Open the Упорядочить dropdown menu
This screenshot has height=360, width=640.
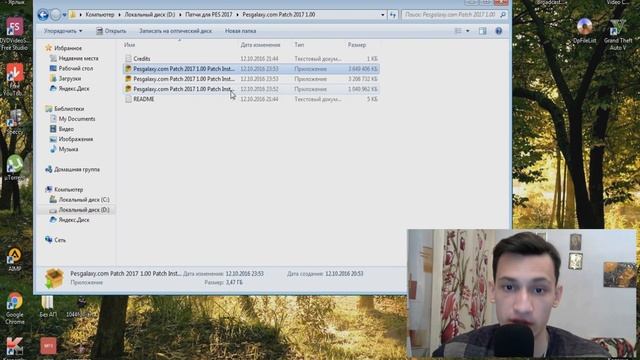click(x=63, y=31)
